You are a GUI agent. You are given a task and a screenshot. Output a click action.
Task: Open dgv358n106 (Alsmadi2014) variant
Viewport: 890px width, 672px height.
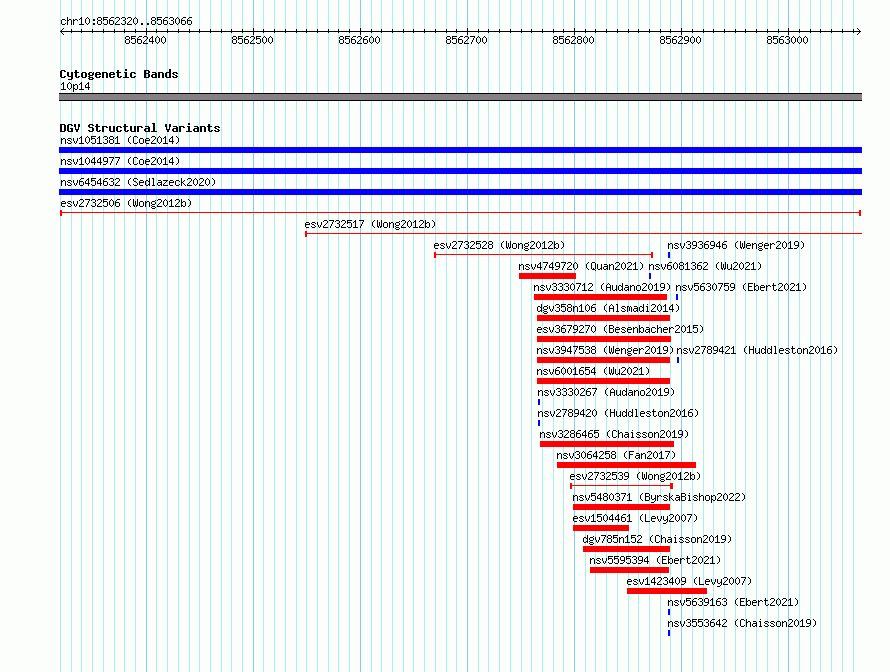tap(608, 308)
